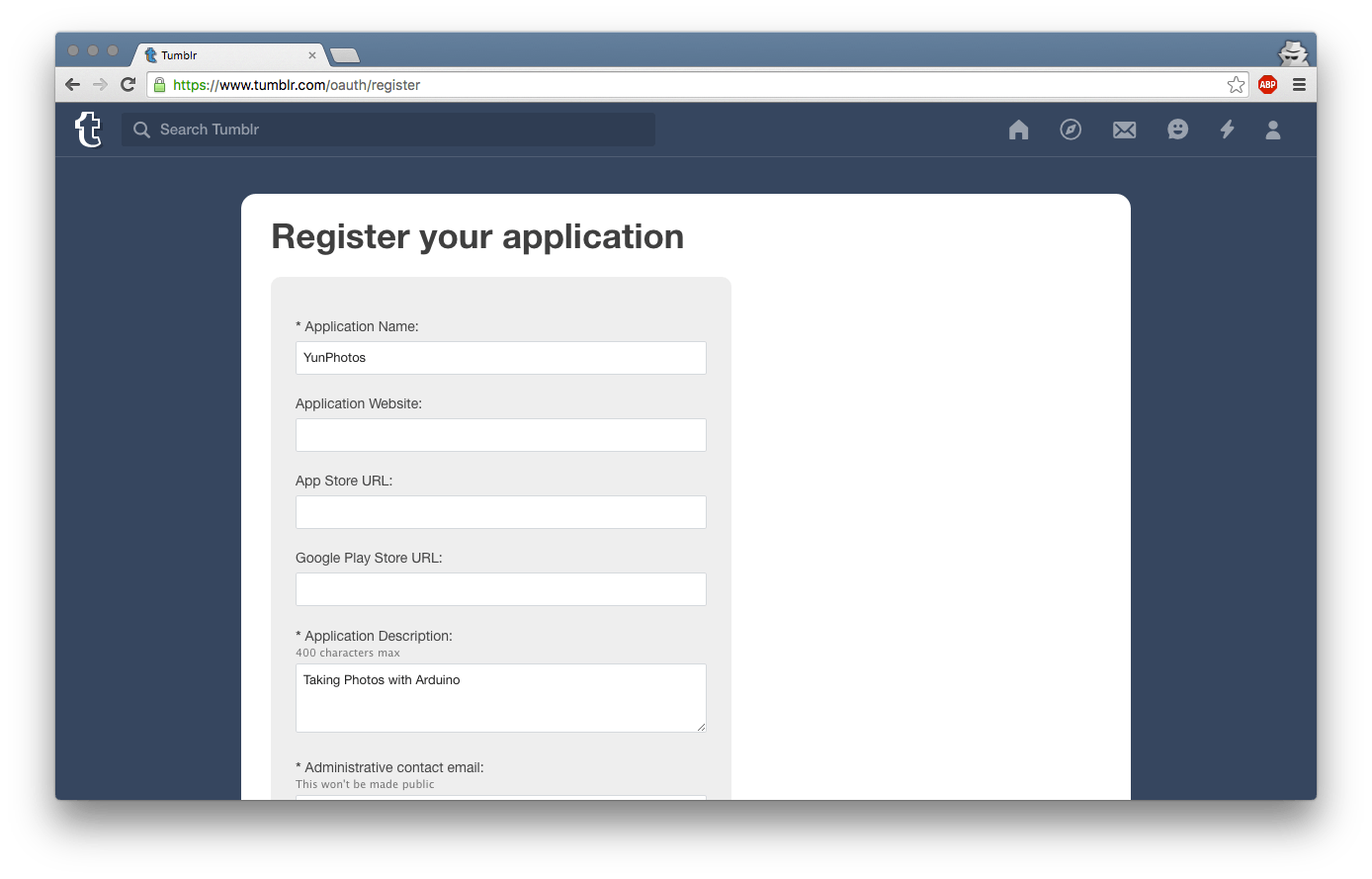This screenshot has width=1372, height=879.
Task: Open a new browser tab
Action: (345, 55)
